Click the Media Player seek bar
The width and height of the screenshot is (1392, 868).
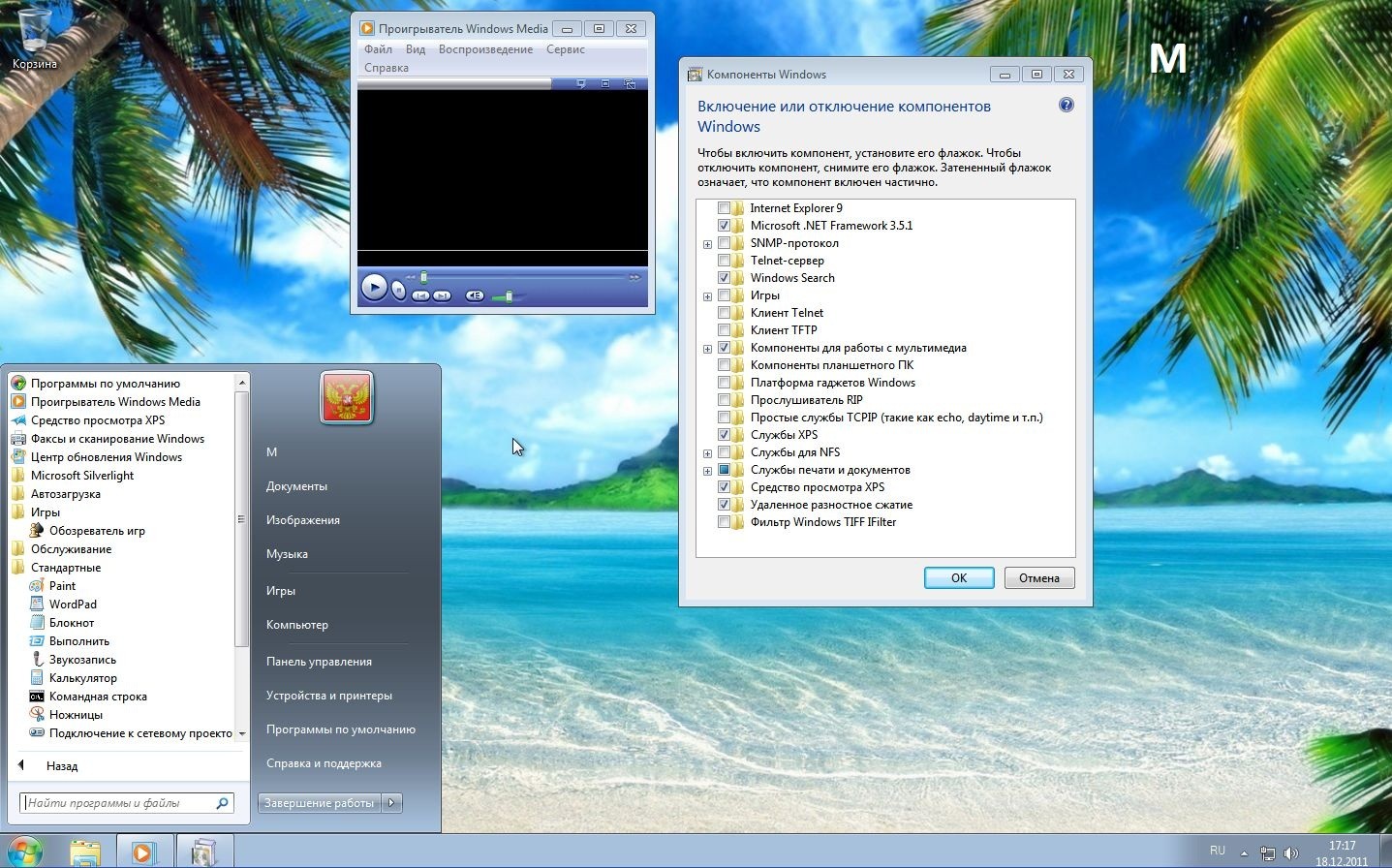523,277
